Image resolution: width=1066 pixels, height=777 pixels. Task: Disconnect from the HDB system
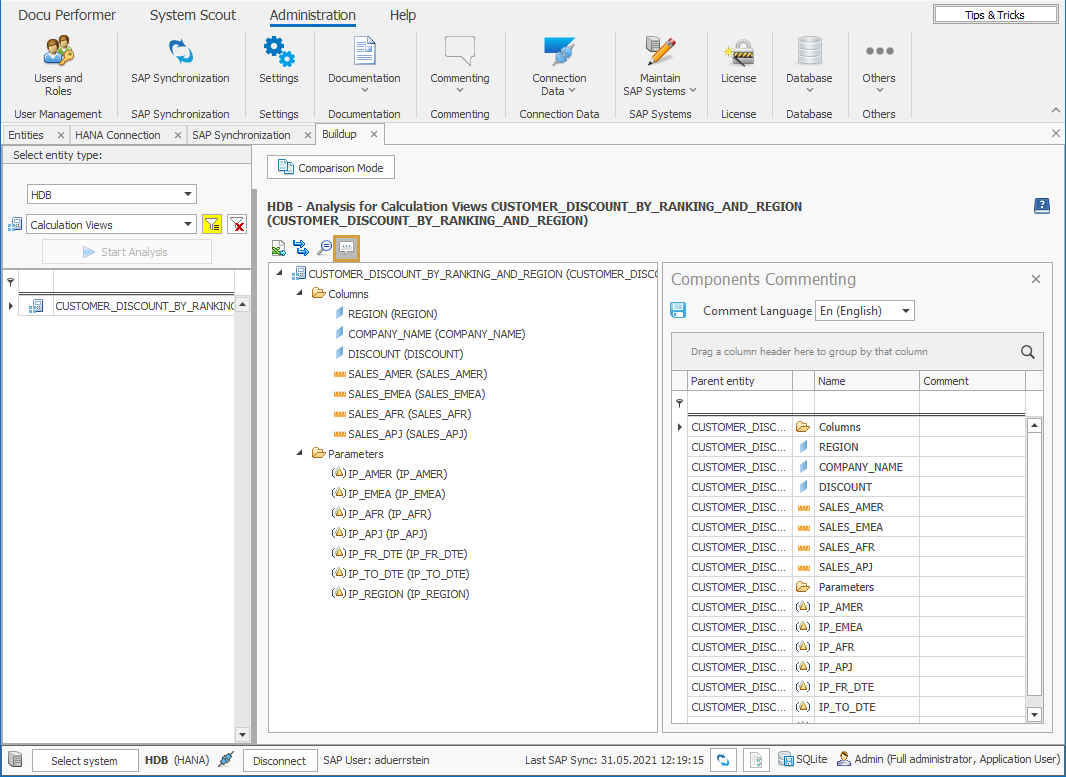pyautogui.click(x=280, y=760)
